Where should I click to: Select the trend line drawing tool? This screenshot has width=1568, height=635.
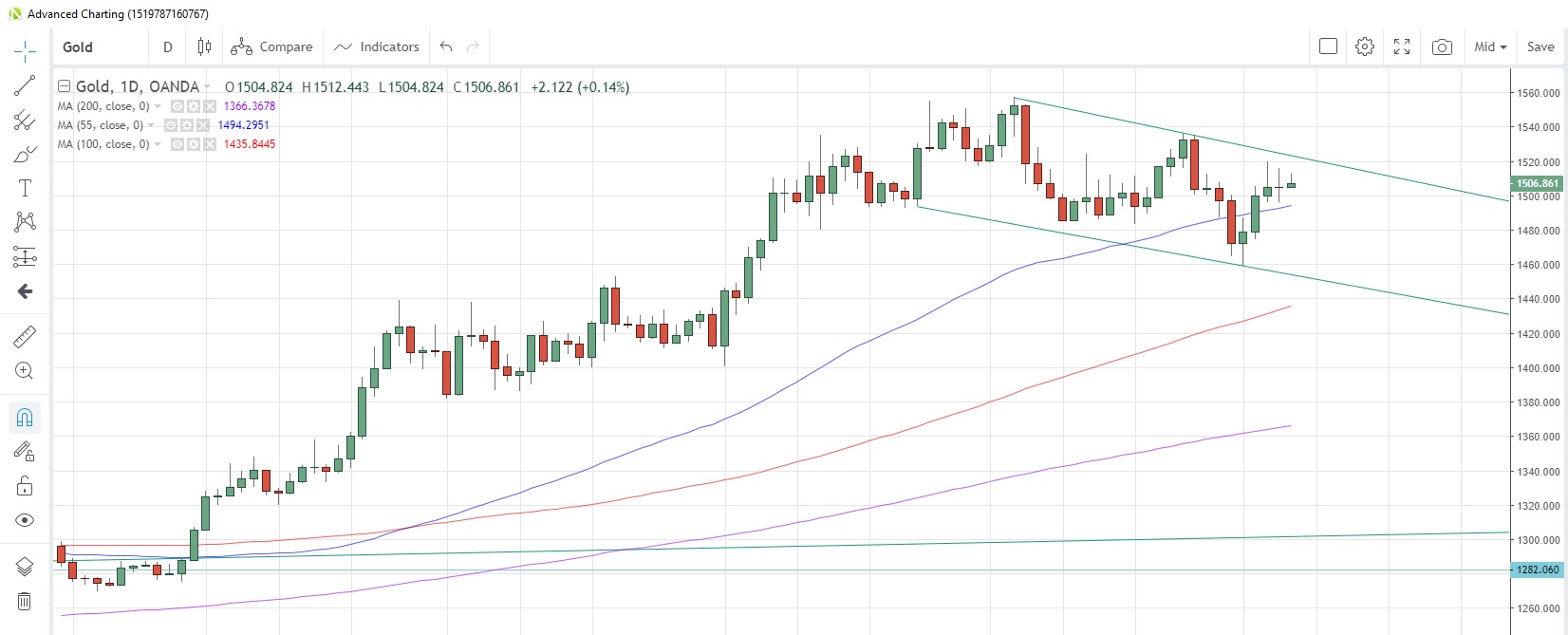(x=25, y=85)
